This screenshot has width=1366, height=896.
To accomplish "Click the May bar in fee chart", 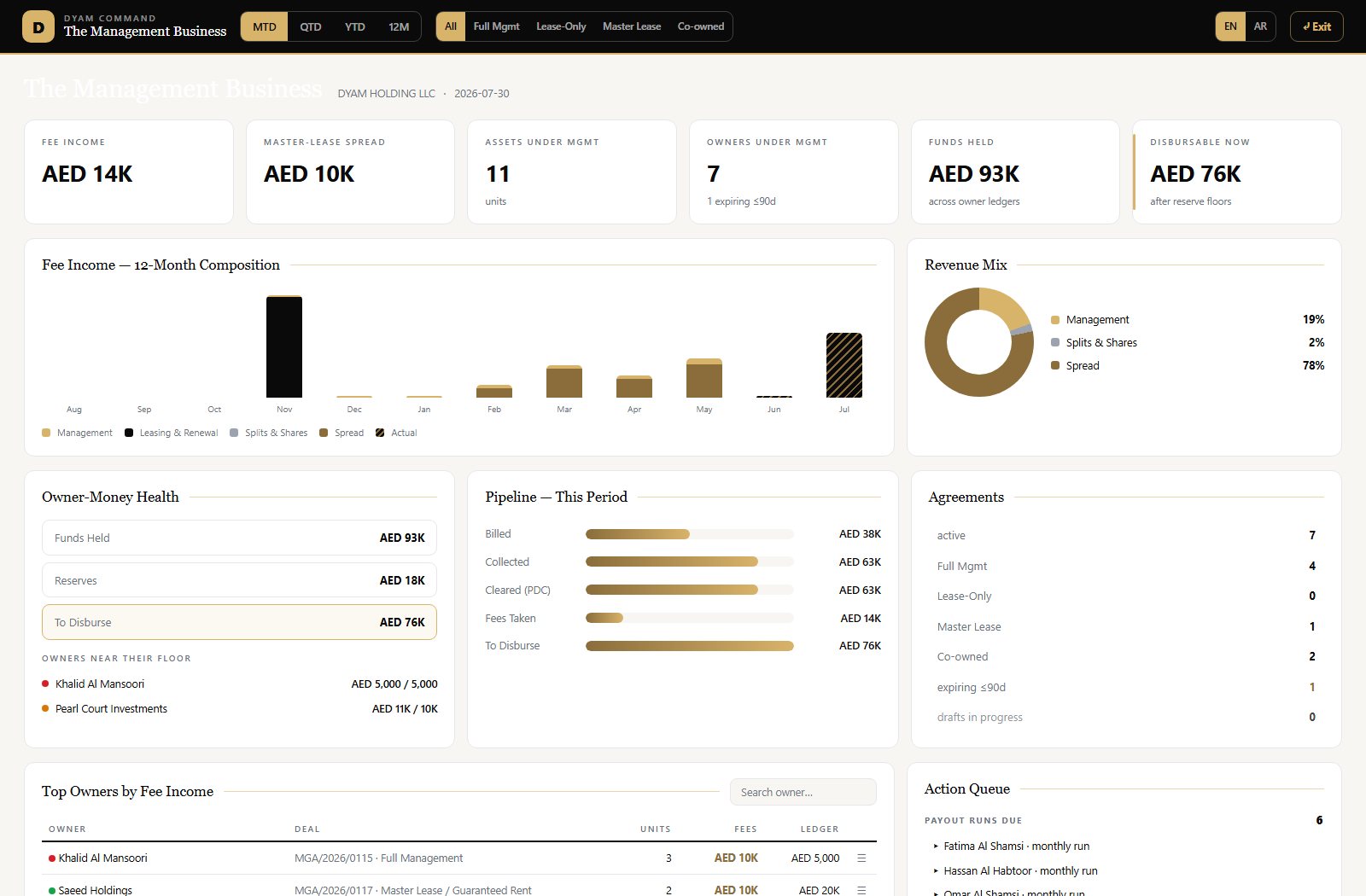I will [x=704, y=378].
